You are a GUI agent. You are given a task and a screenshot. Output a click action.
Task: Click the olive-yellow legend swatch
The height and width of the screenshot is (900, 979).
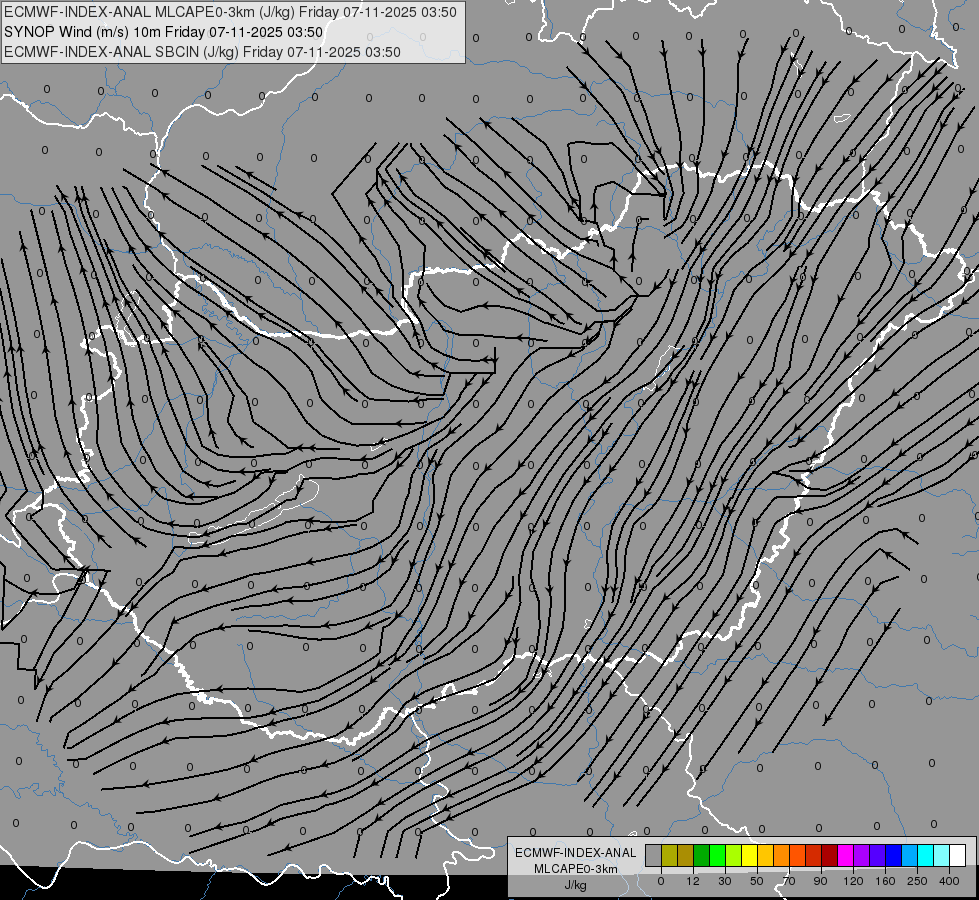point(669,856)
